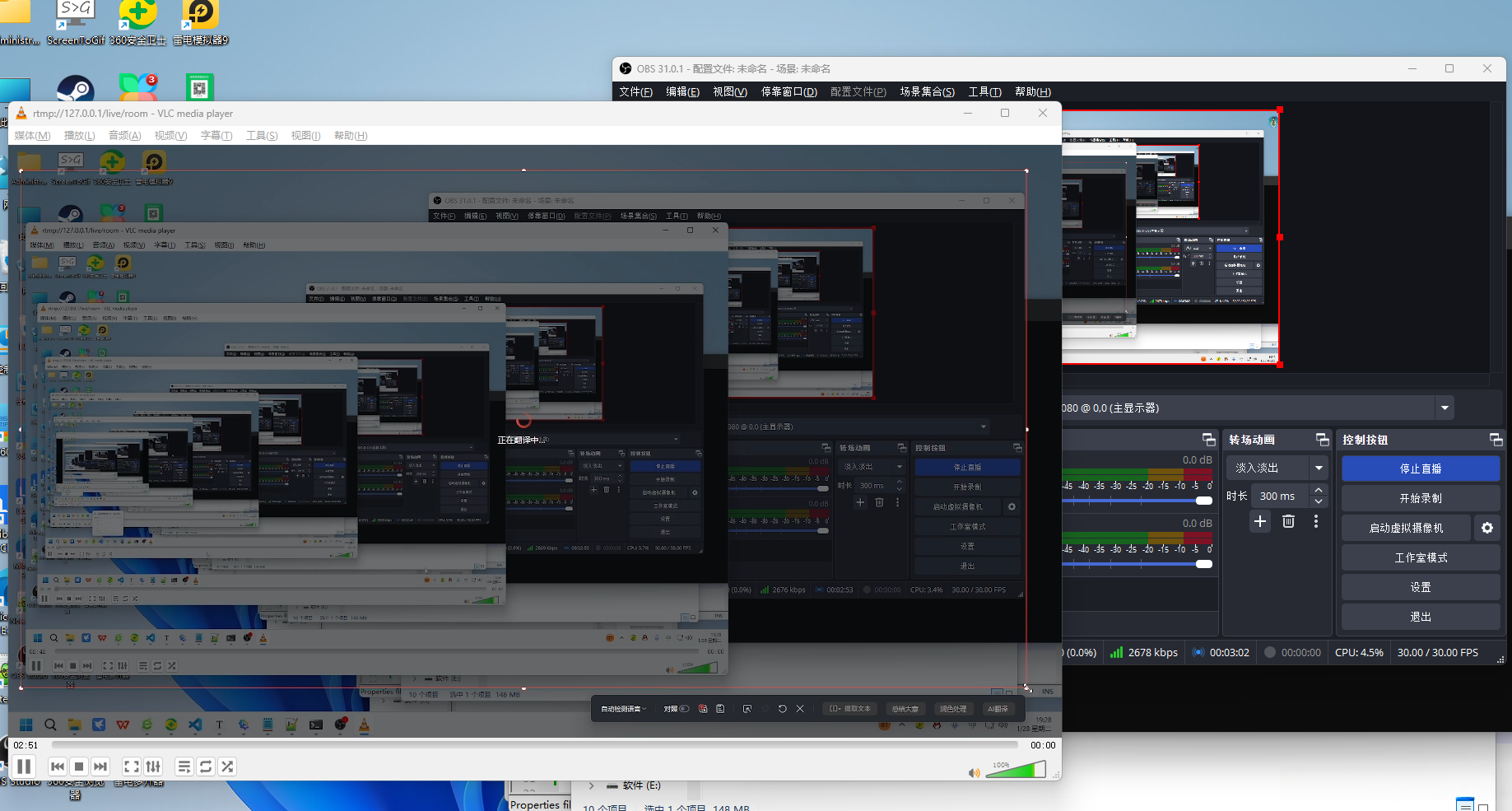This screenshot has height=811, width=1512.
Task: Show the VLC playlist
Action: [x=184, y=767]
